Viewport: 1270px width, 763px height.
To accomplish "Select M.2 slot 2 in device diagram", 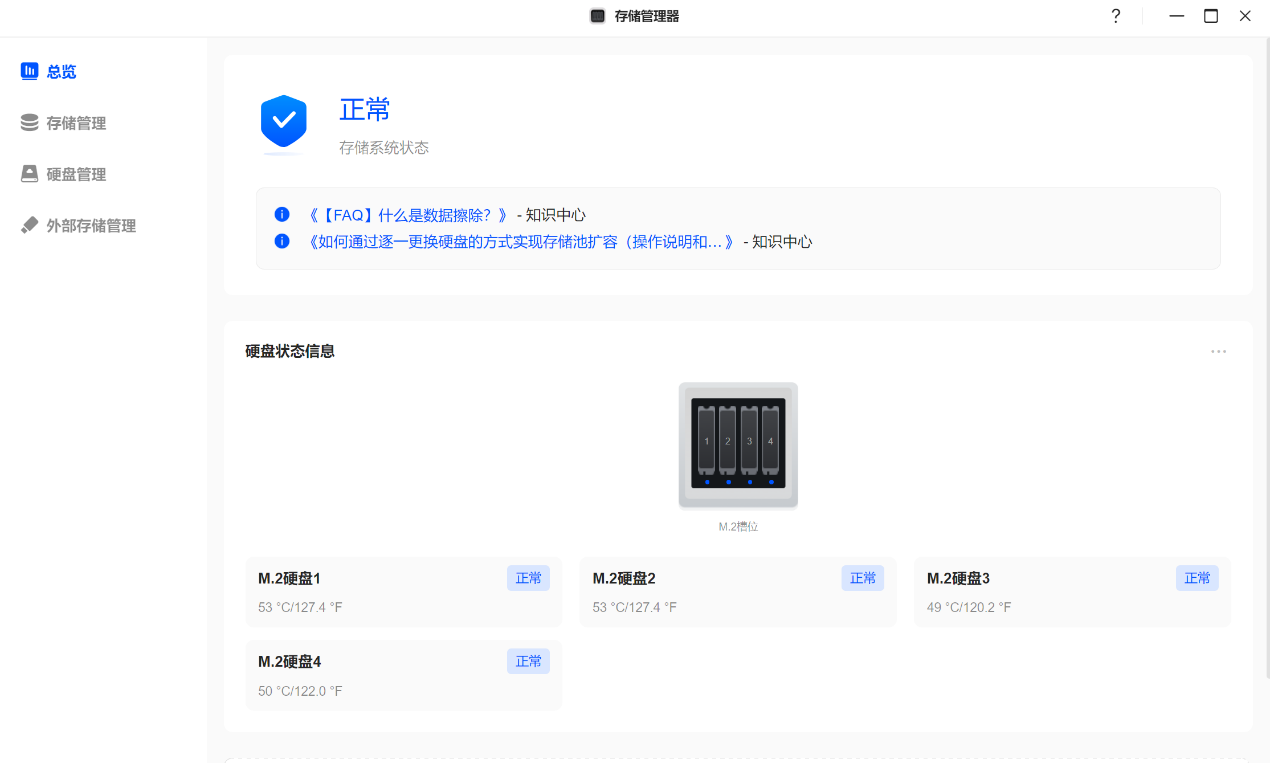I will (x=728, y=440).
